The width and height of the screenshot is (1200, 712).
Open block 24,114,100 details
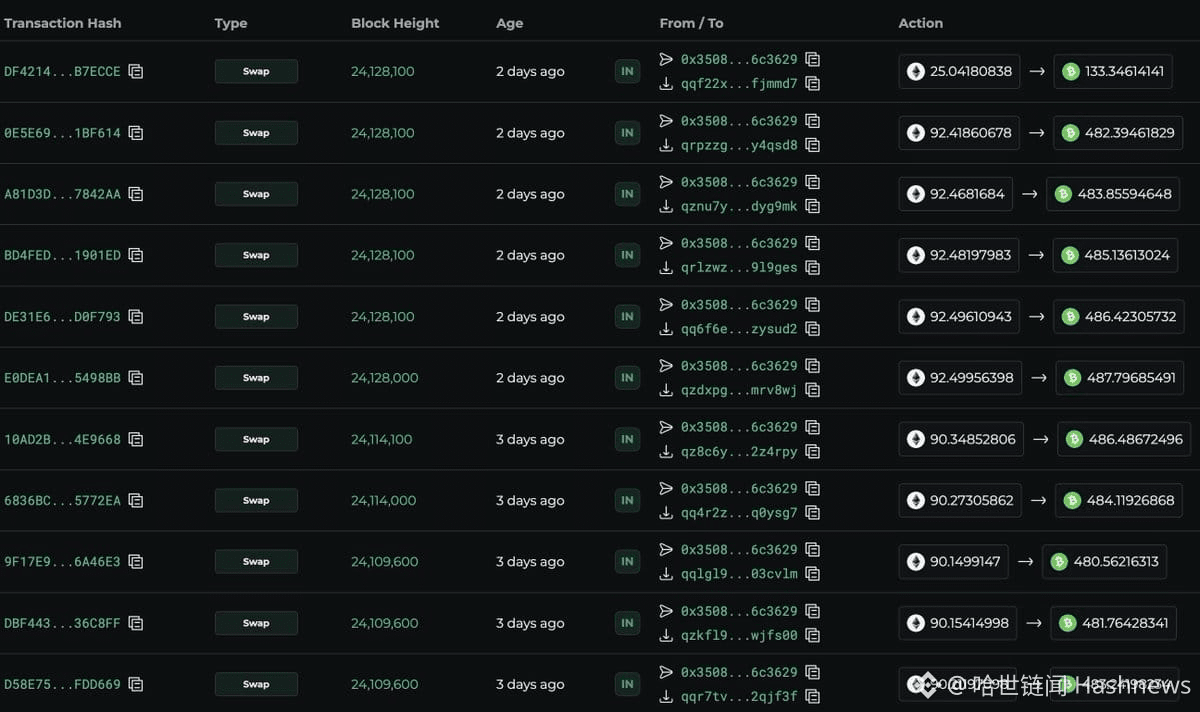point(381,440)
